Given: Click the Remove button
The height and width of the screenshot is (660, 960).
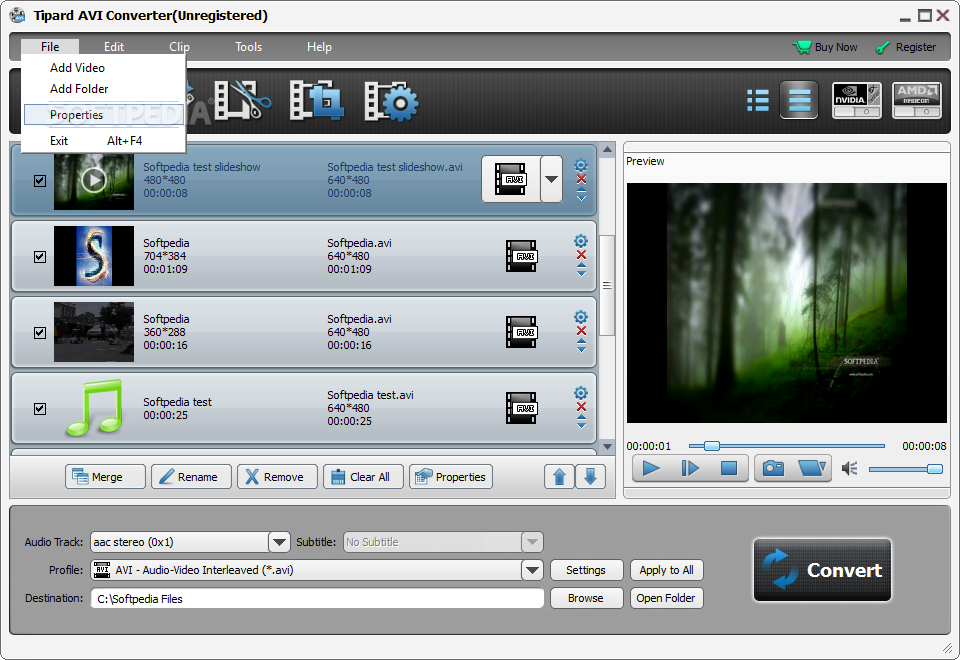Looking at the screenshot, I should pos(277,476).
